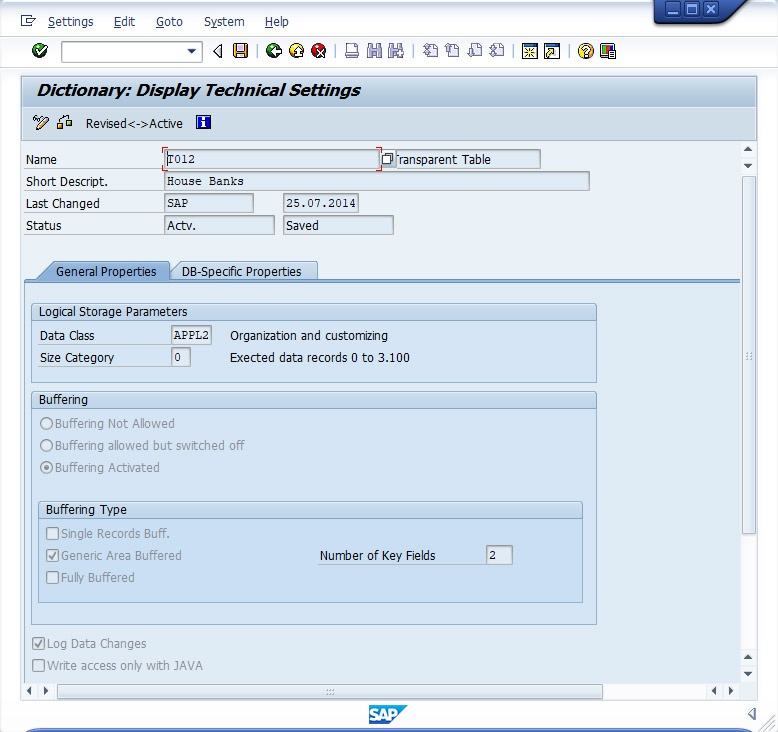The height and width of the screenshot is (732, 778).
Task: Click the Activate icon beside the pencil
Action: pyautogui.click(x=65, y=123)
